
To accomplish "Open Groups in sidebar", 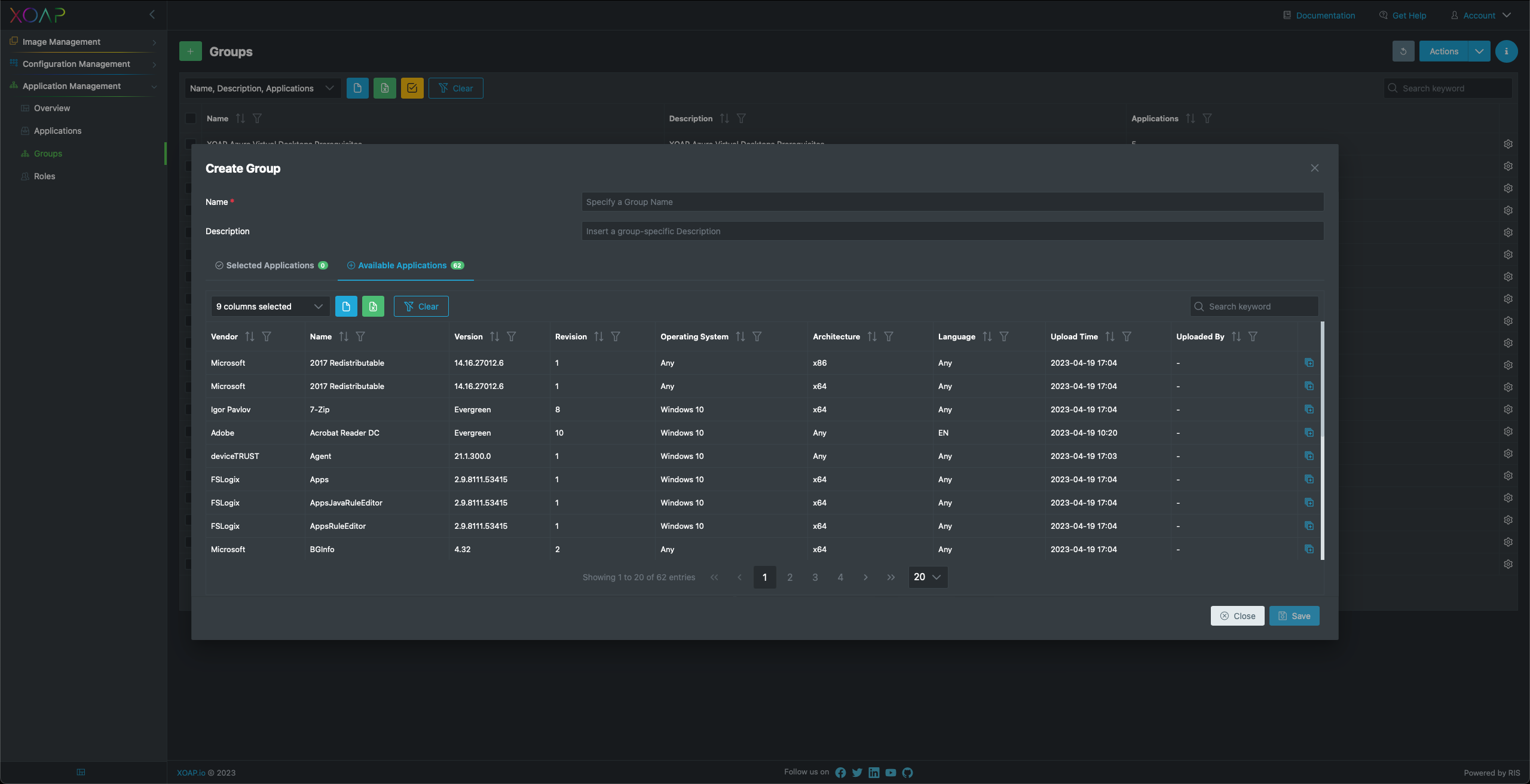I will (x=48, y=154).
